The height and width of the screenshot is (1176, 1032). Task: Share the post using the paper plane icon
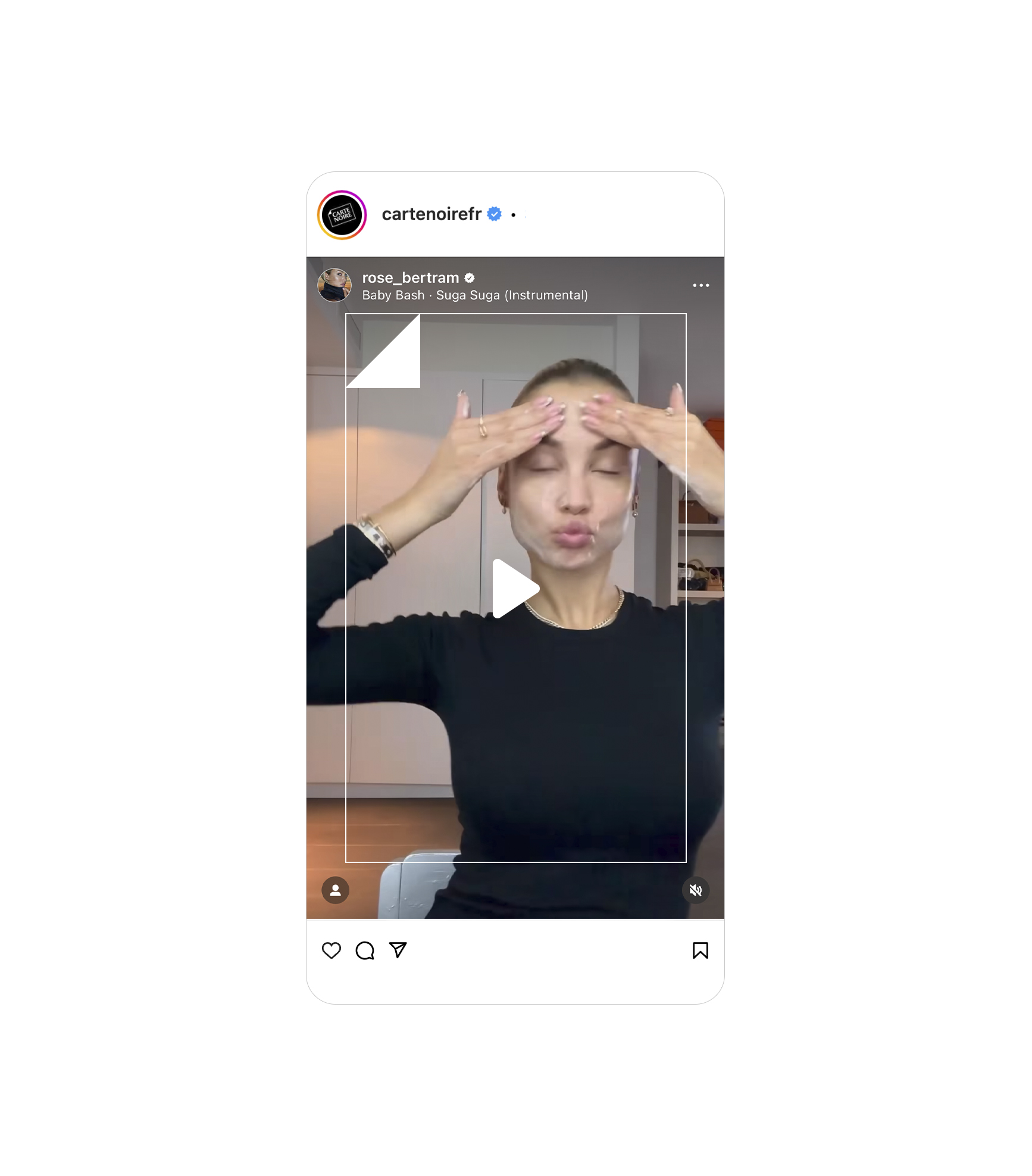click(398, 950)
